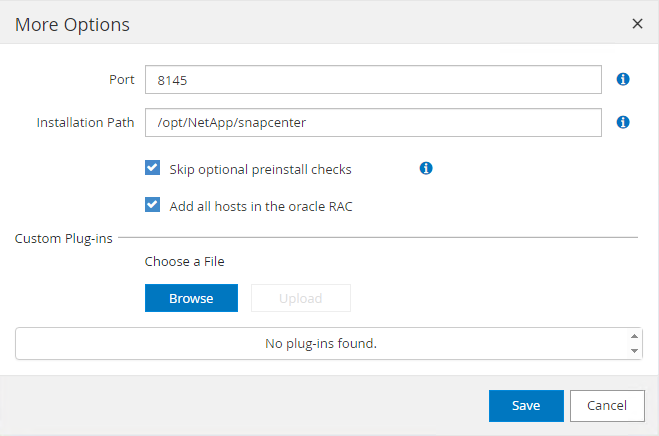Focus the Installation Path text field
This screenshot has width=659, height=436.
point(372,122)
